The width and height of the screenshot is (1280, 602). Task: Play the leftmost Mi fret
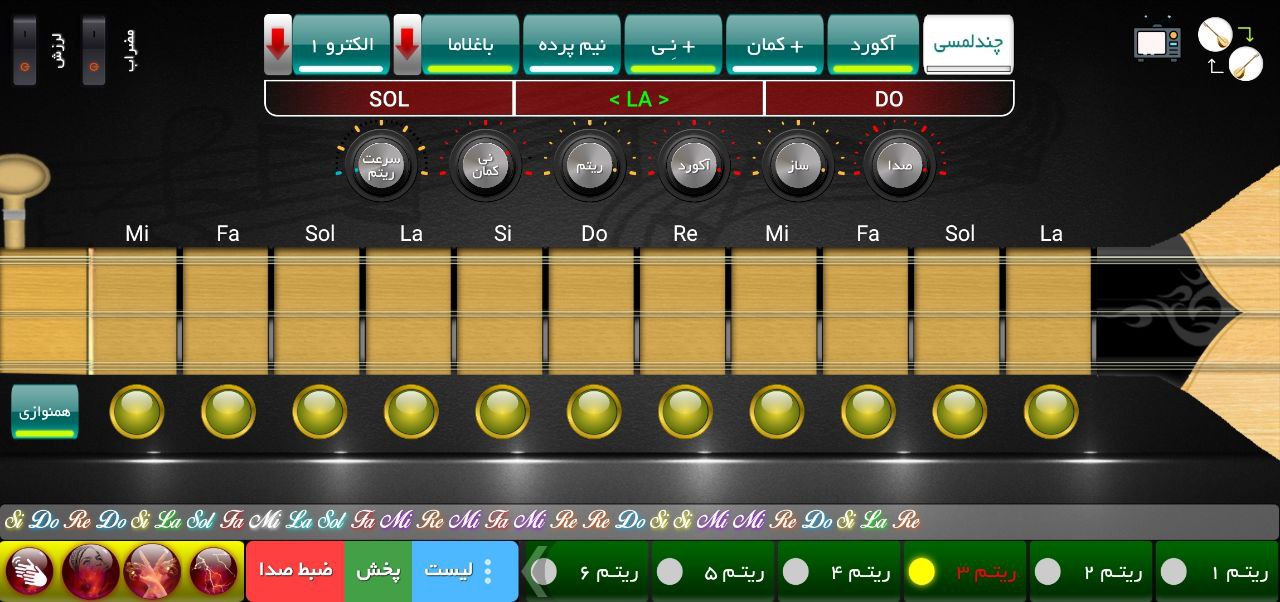coord(136,312)
